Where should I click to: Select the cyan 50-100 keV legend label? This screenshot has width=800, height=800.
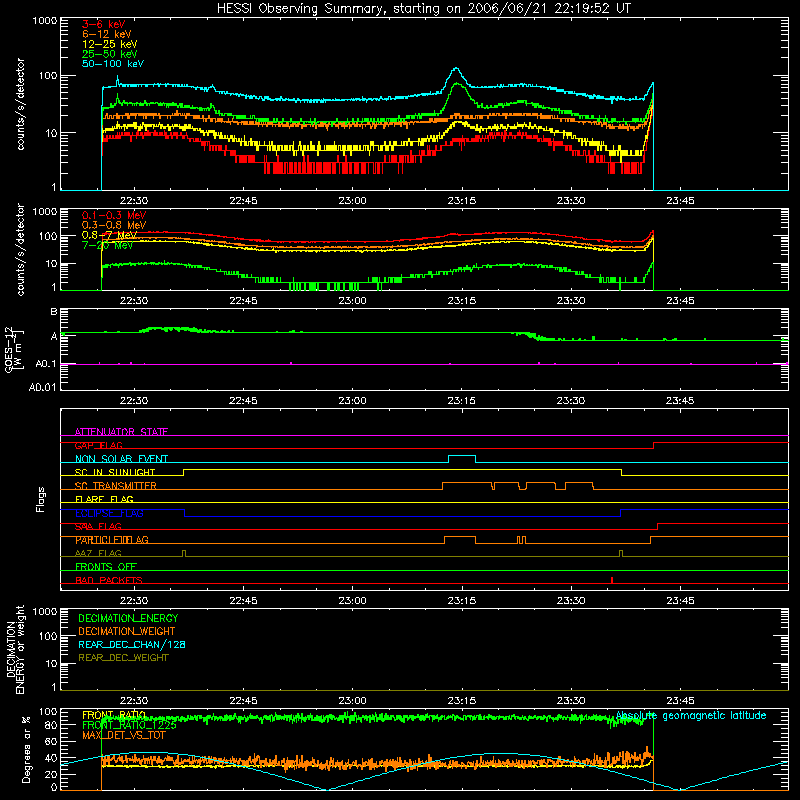(x=113, y=64)
